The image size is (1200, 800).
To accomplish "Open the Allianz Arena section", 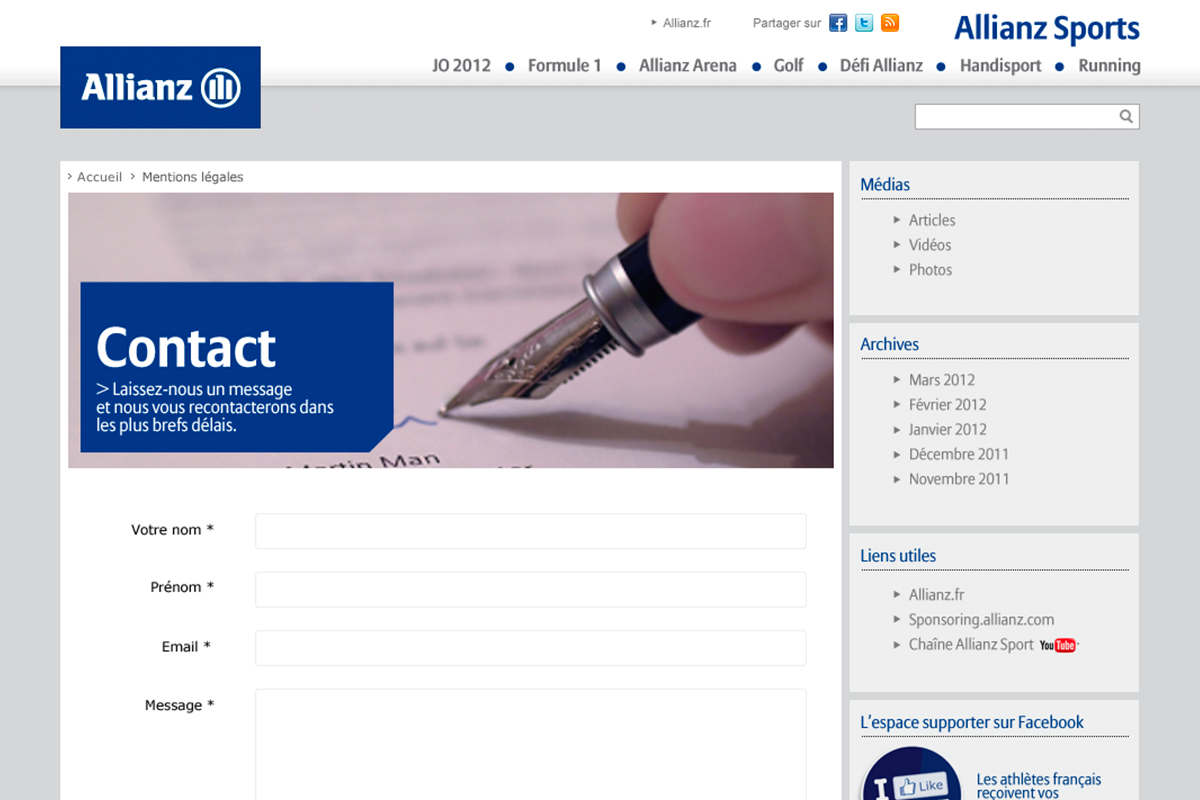I will point(687,66).
